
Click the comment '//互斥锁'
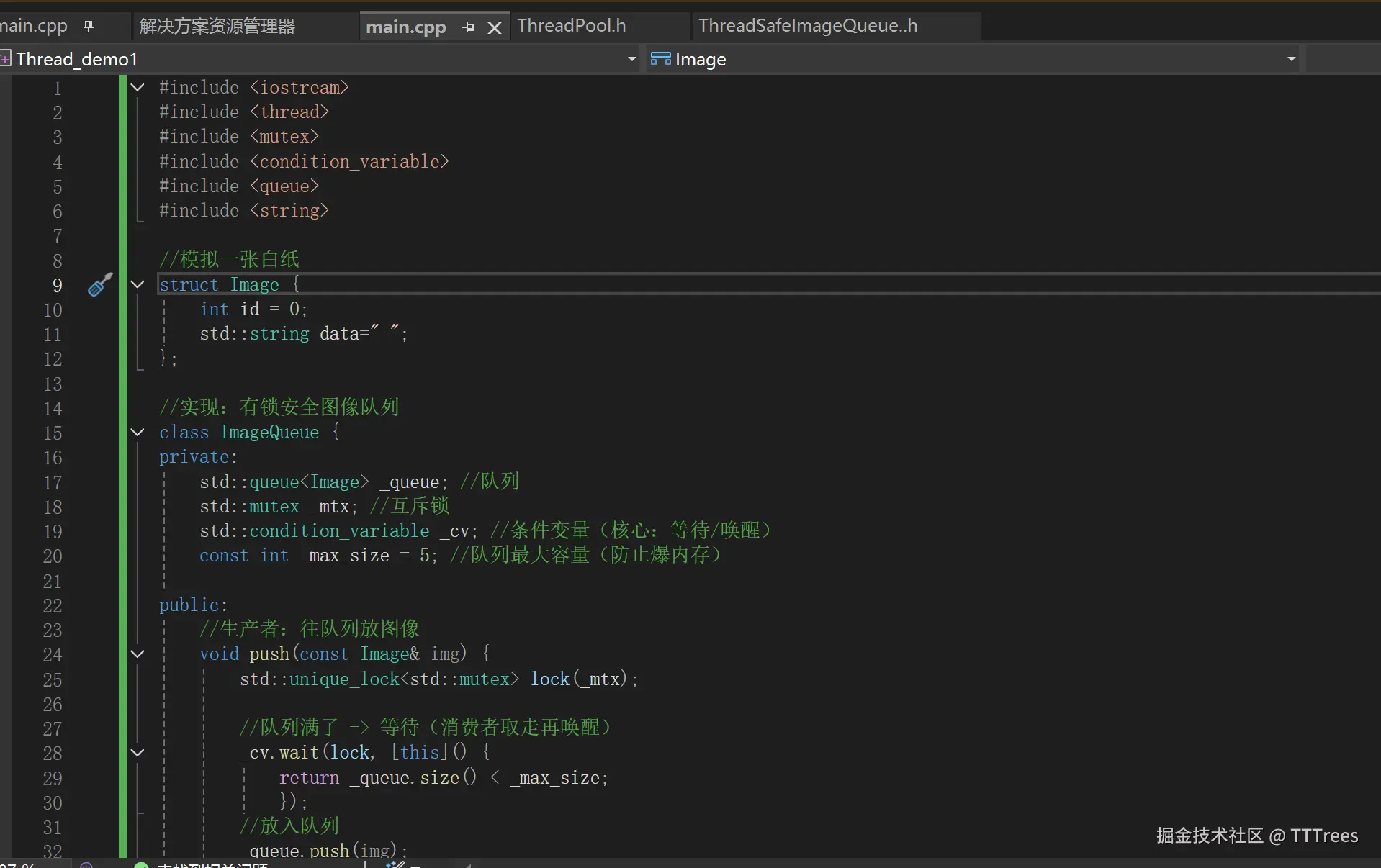click(410, 506)
